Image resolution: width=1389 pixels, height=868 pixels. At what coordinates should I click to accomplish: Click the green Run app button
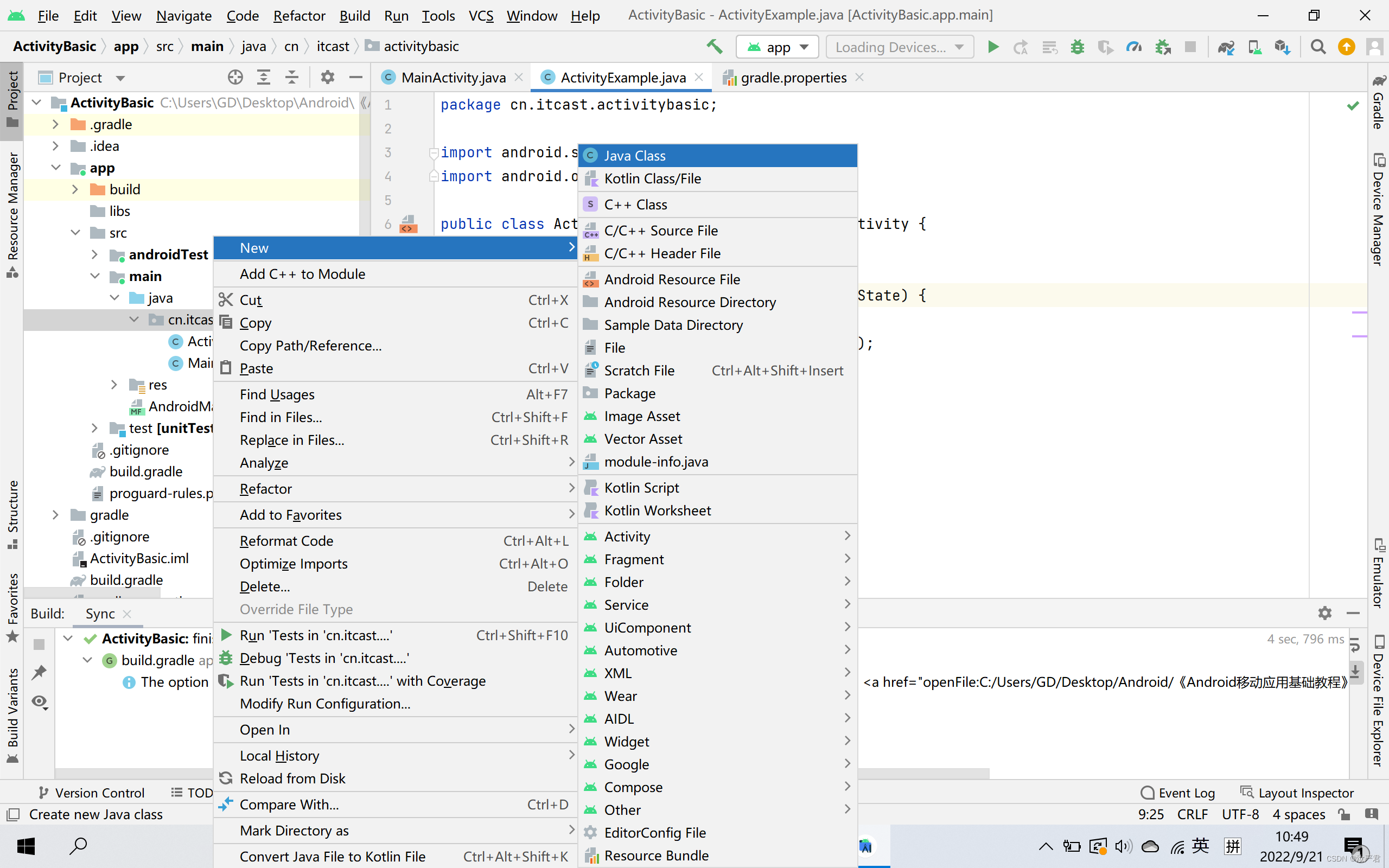(x=993, y=47)
